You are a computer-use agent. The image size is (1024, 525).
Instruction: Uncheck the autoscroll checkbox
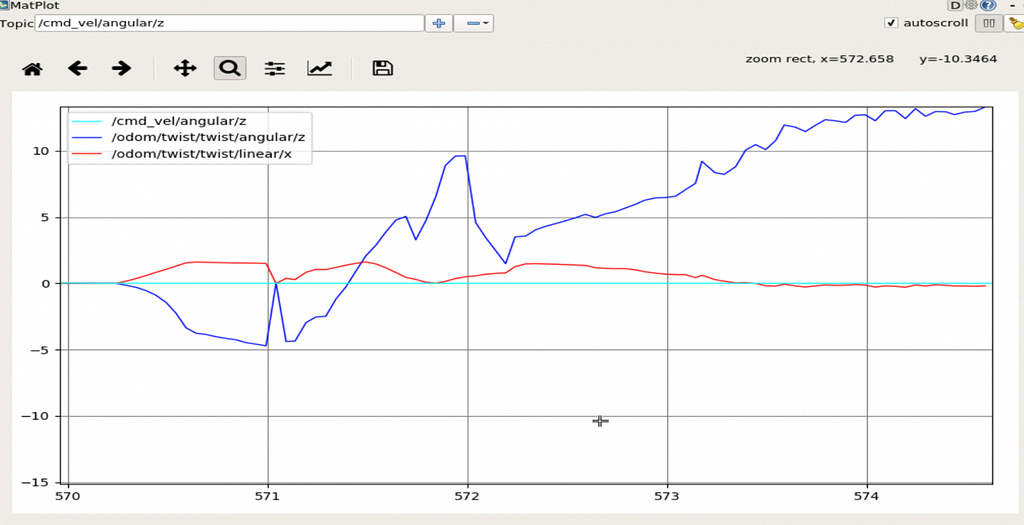(x=891, y=23)
